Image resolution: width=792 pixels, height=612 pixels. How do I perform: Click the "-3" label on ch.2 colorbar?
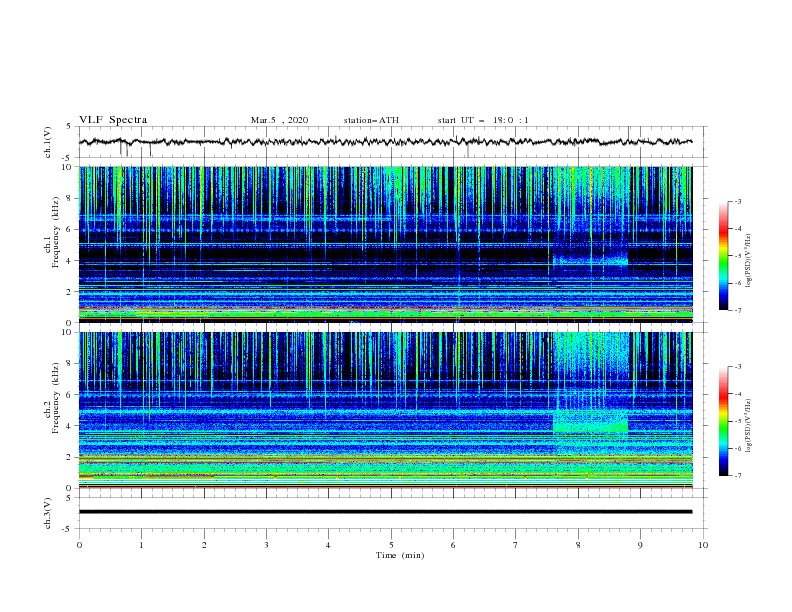pyautogui.click(x=738, y=367)
